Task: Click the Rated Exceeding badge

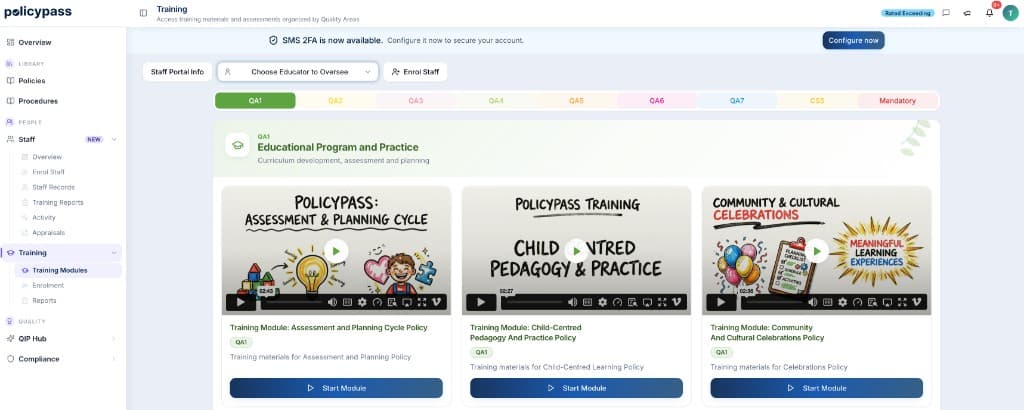Action: (908, 13)
